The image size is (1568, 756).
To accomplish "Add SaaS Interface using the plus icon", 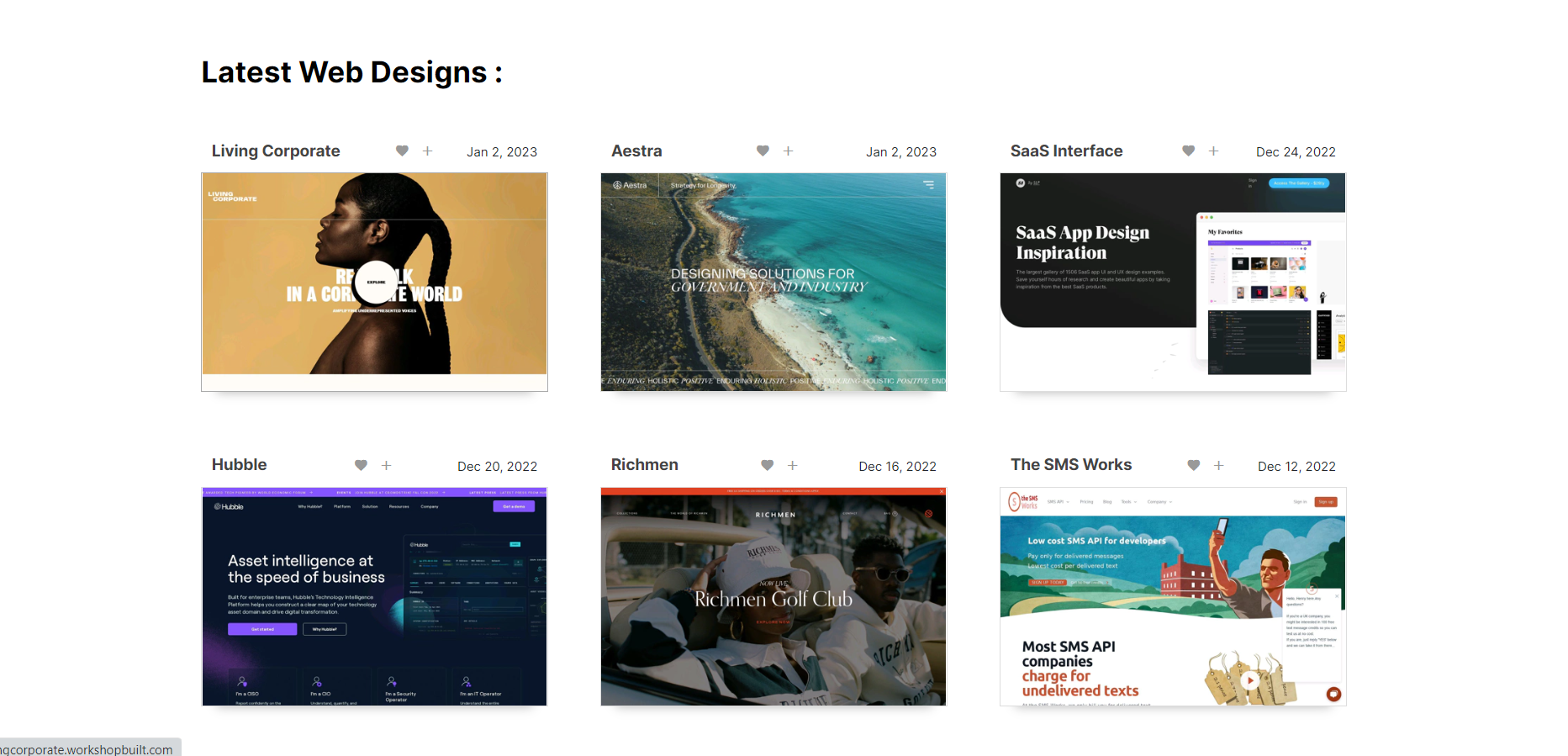I will pos(1213,151).
